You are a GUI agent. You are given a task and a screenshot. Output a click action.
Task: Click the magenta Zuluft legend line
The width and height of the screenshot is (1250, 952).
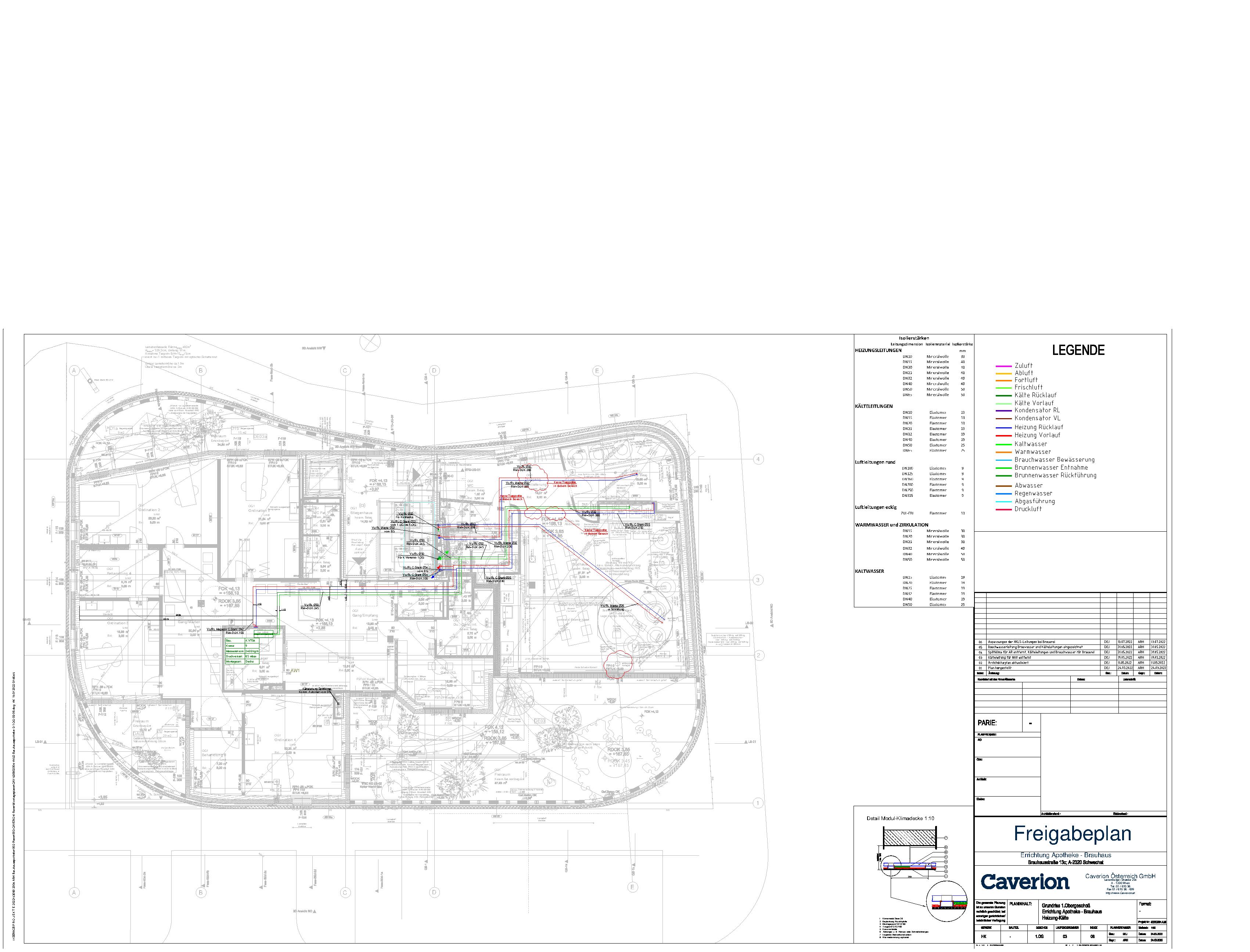pyautogui.click(x=1003, y=366)
